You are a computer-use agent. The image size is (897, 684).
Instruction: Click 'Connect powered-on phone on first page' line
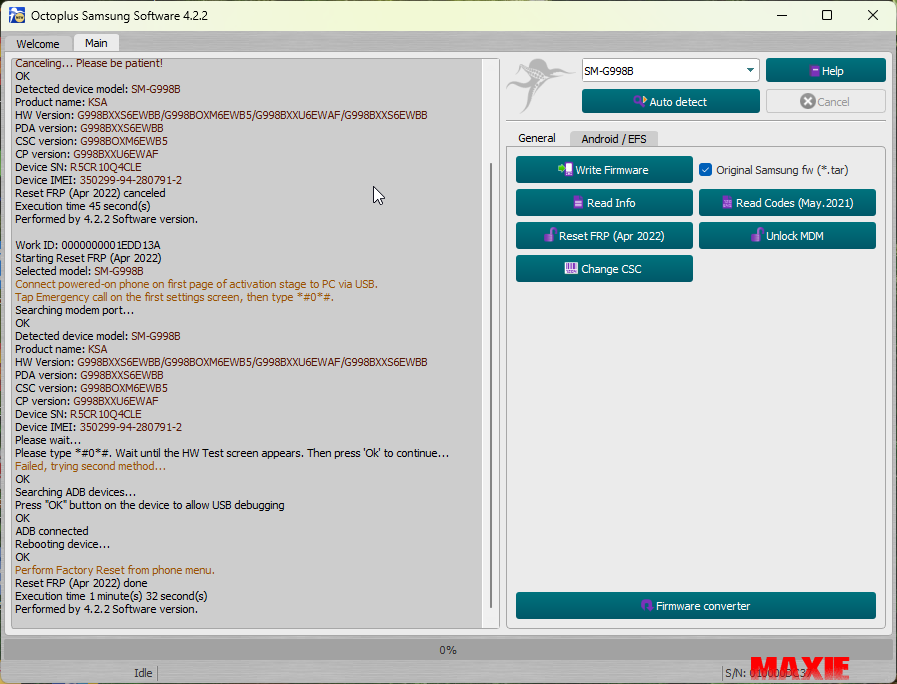pyautogui.click(x=196, y=284)
